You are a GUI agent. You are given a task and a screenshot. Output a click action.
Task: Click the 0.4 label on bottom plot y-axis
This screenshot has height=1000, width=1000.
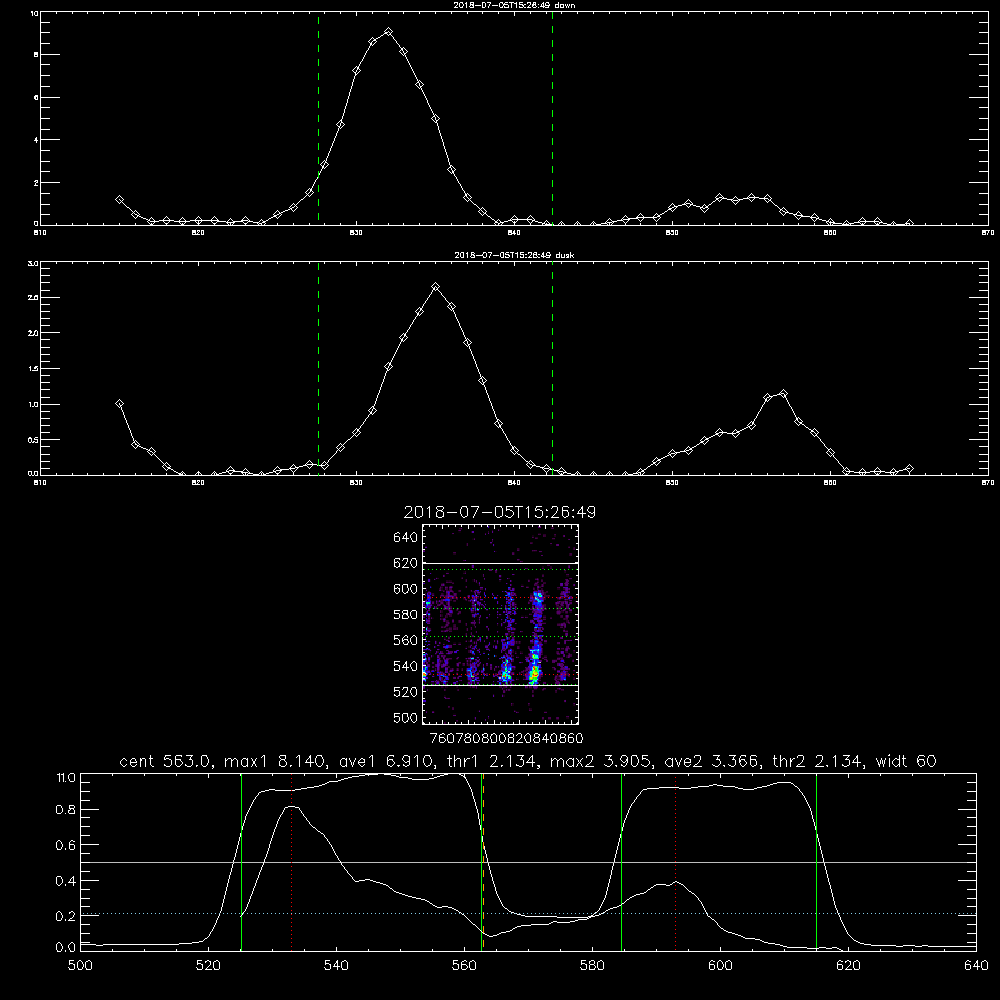click(66, 881)
